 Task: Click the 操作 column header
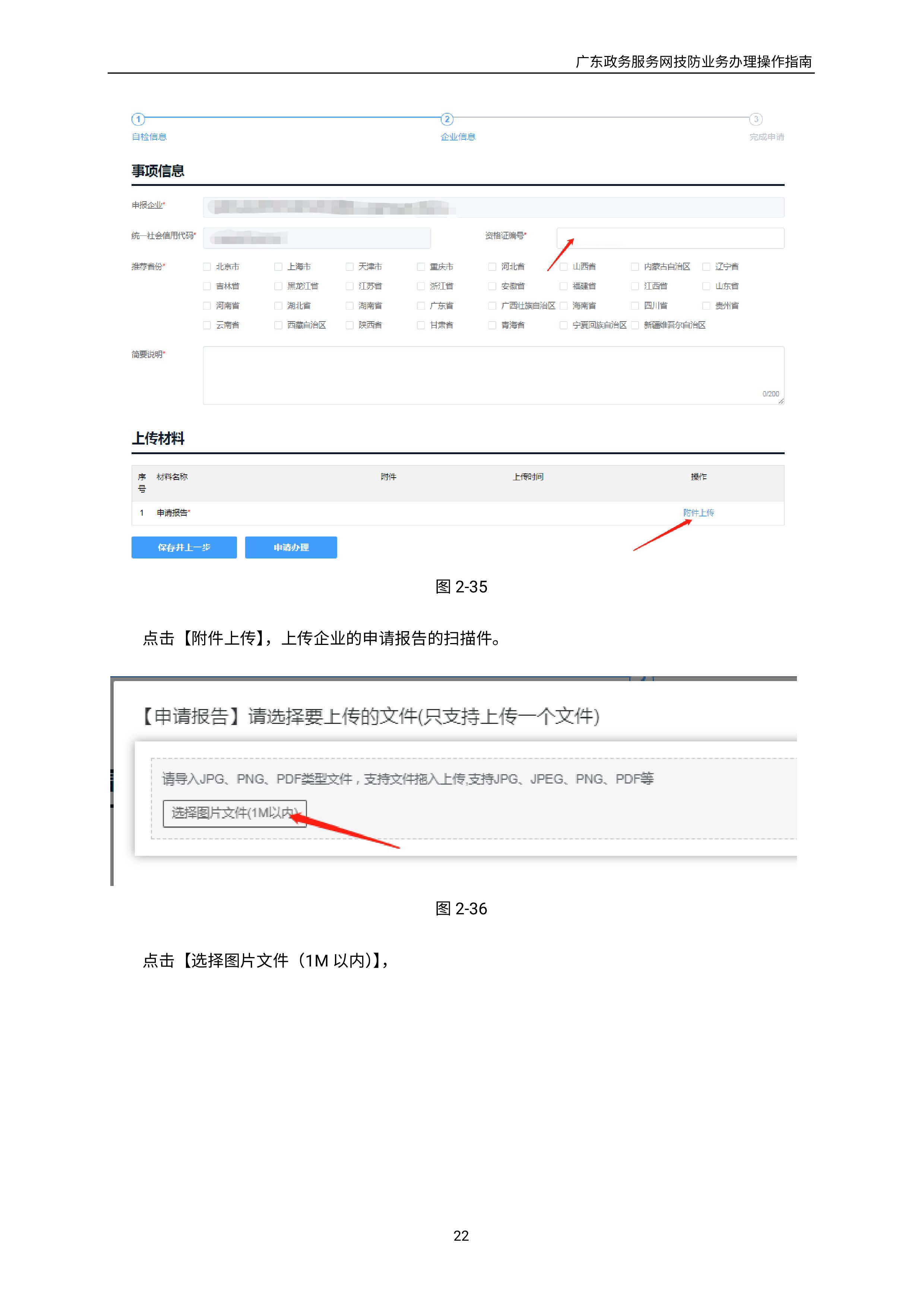tap(699, 477)
